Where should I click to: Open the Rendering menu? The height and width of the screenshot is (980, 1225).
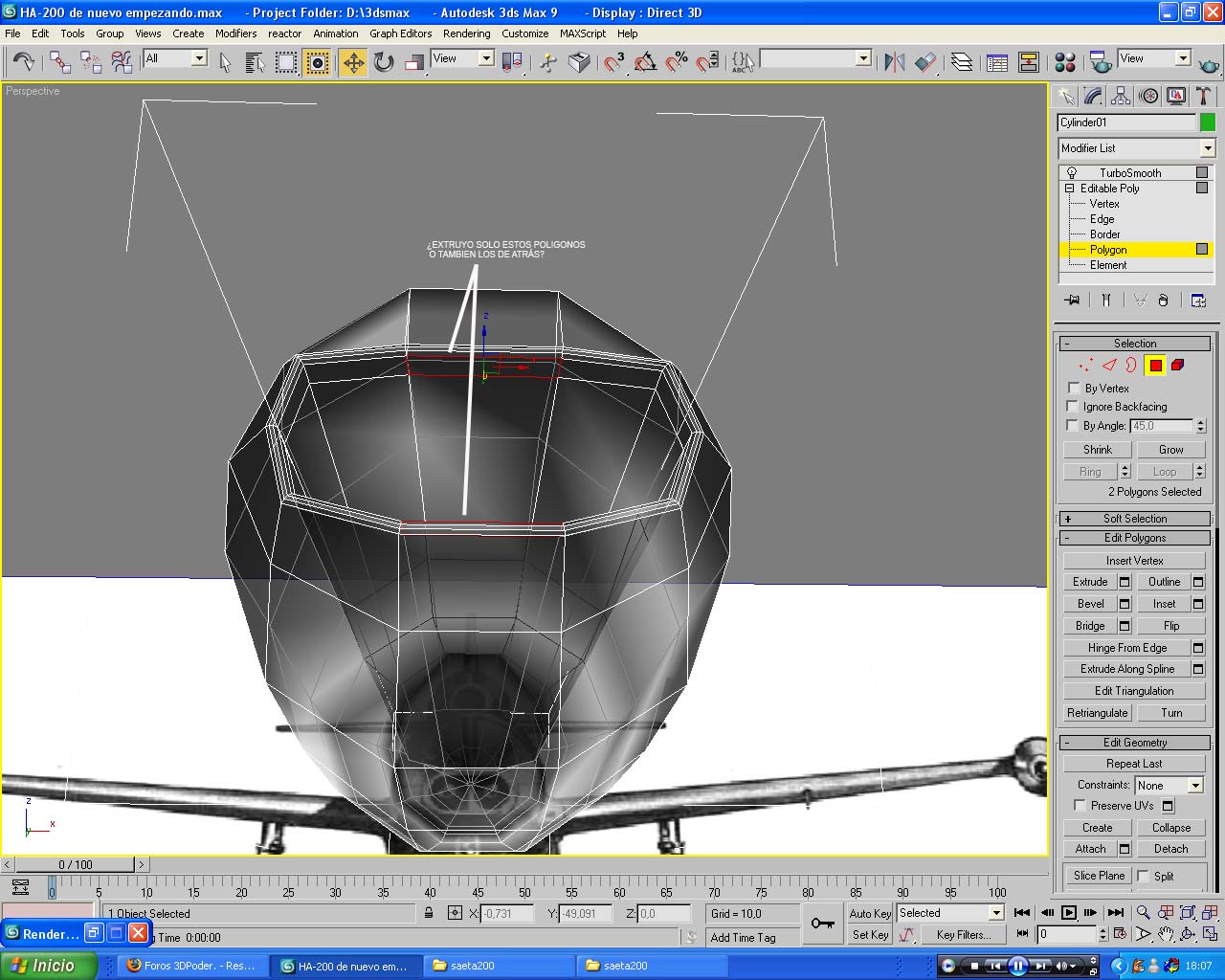tap(466, 33)
